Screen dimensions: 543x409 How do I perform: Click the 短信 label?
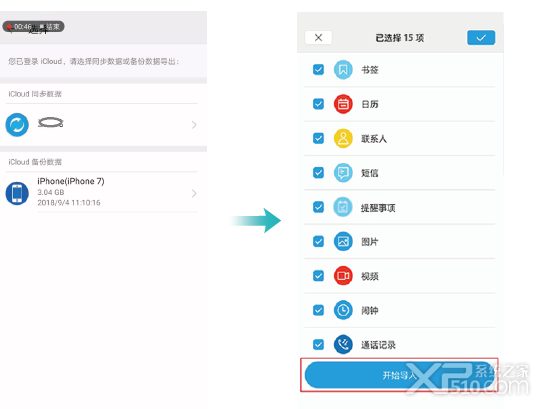pos(370,173)
